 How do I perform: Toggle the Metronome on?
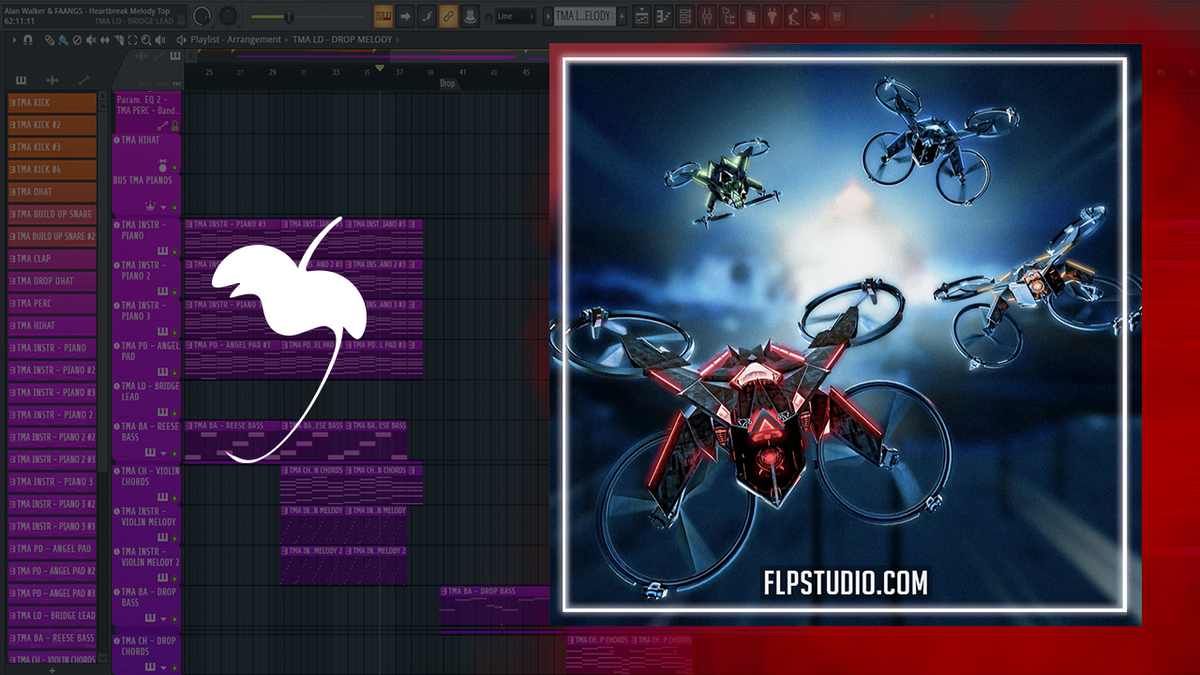(x=470, y=16)
